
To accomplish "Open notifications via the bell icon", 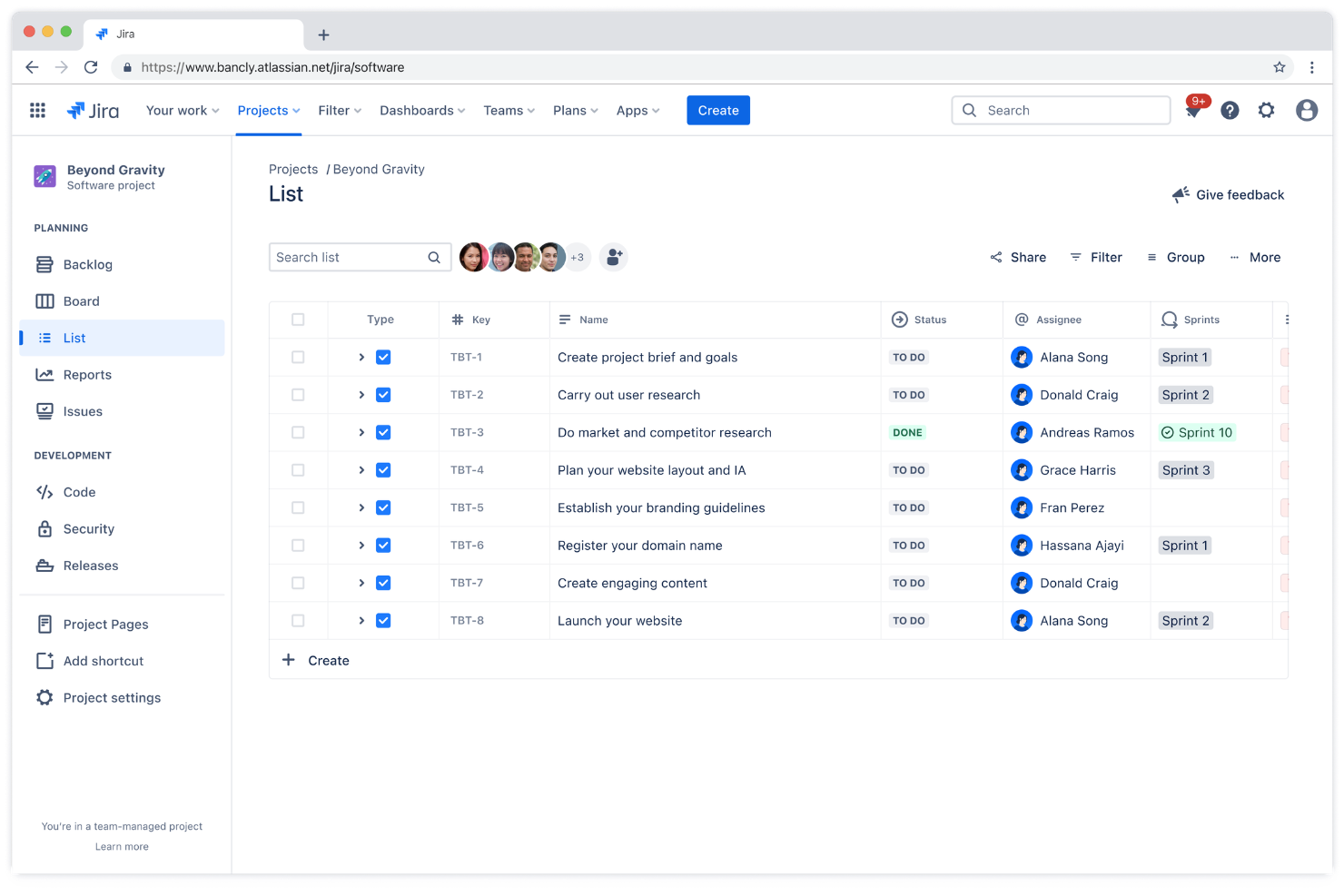I will click(1192, 110).
